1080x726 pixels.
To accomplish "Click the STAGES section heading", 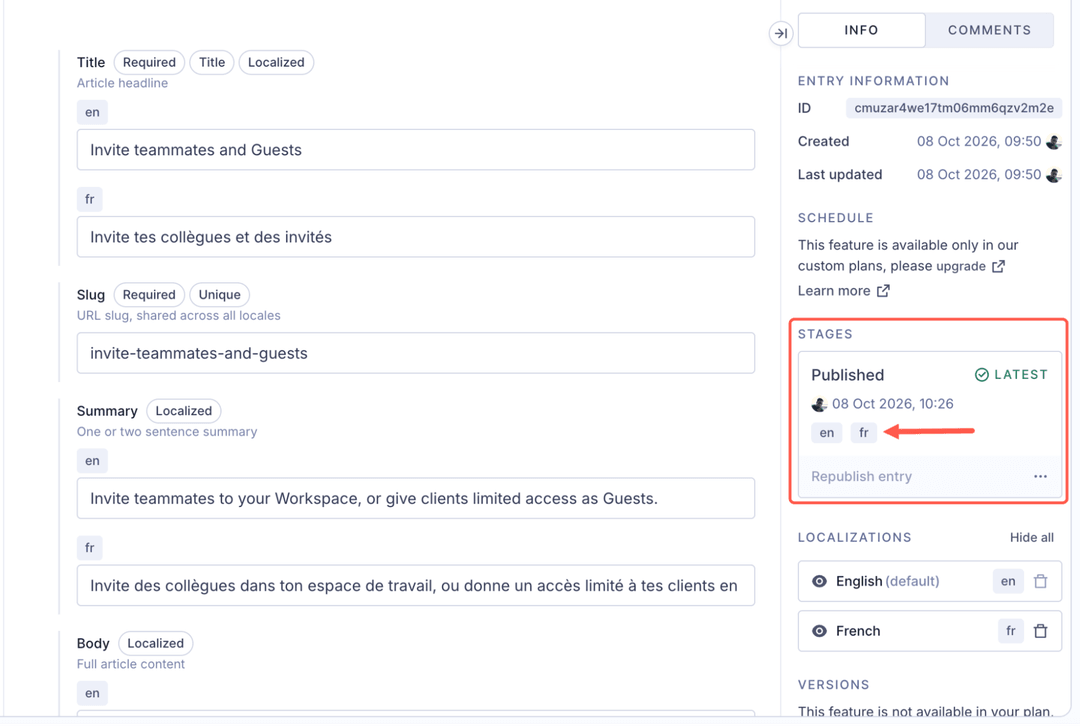I will point(825,334).
